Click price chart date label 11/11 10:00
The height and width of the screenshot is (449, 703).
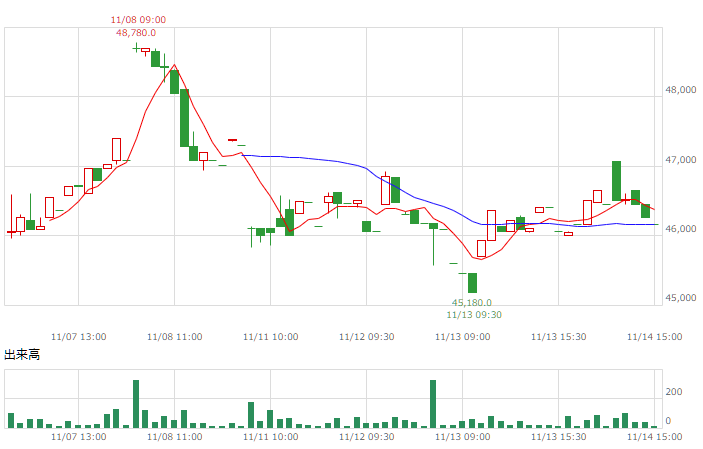click(271, 337)
